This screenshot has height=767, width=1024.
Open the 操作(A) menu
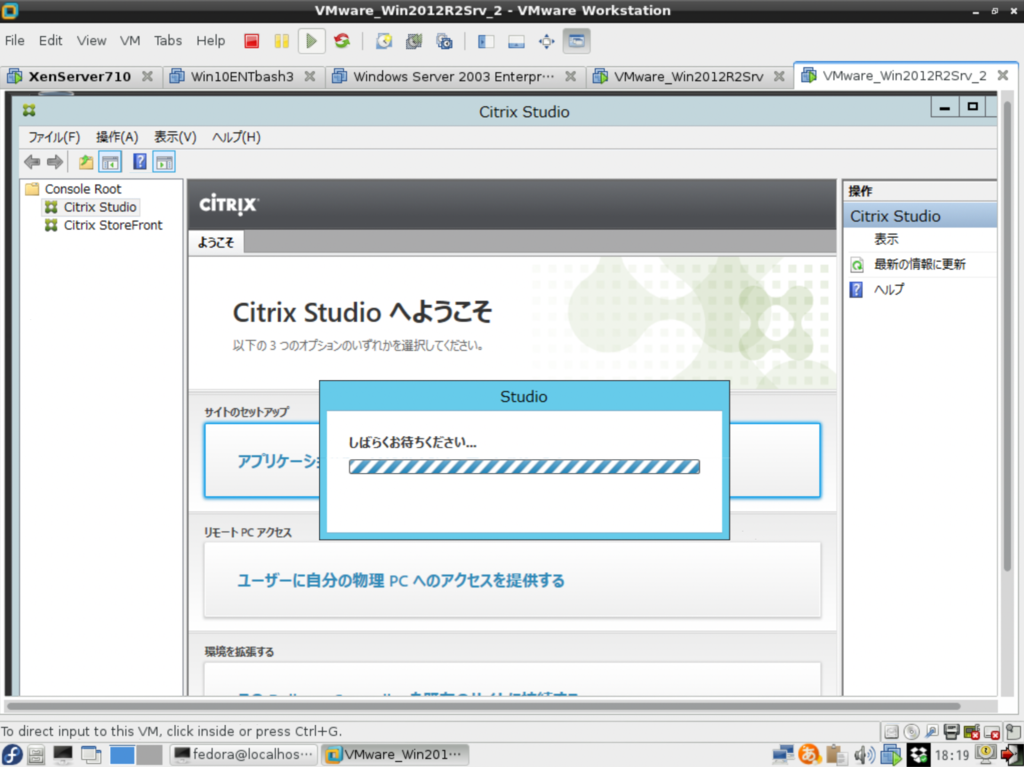coord(117,137)
